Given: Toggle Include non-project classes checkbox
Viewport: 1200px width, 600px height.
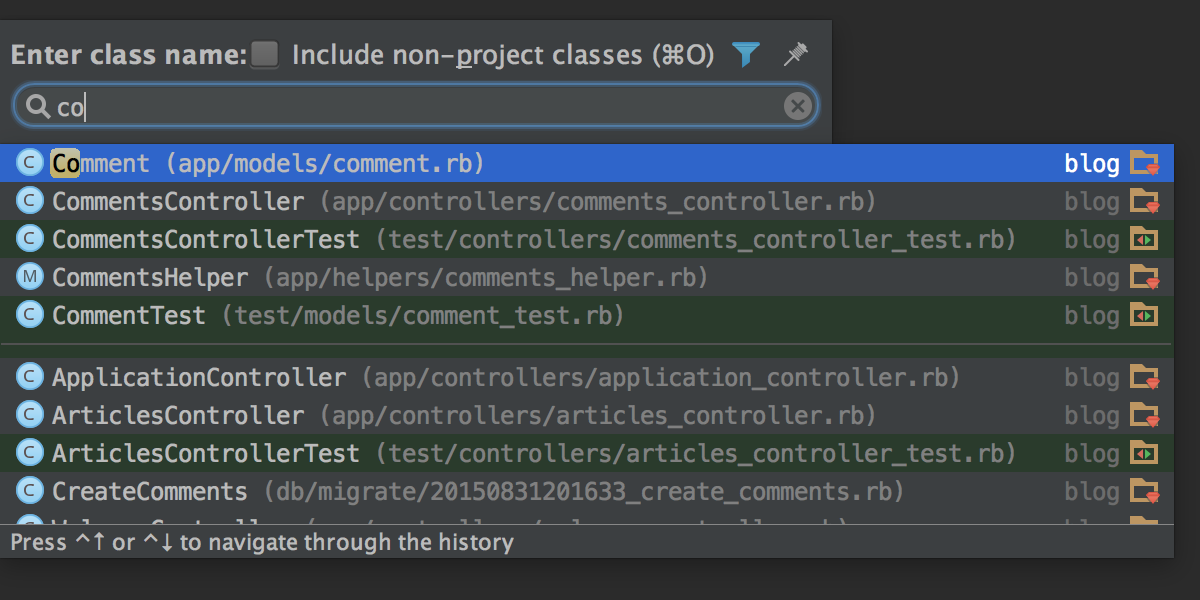Looking at the screenshot, I should coord(265,54).
